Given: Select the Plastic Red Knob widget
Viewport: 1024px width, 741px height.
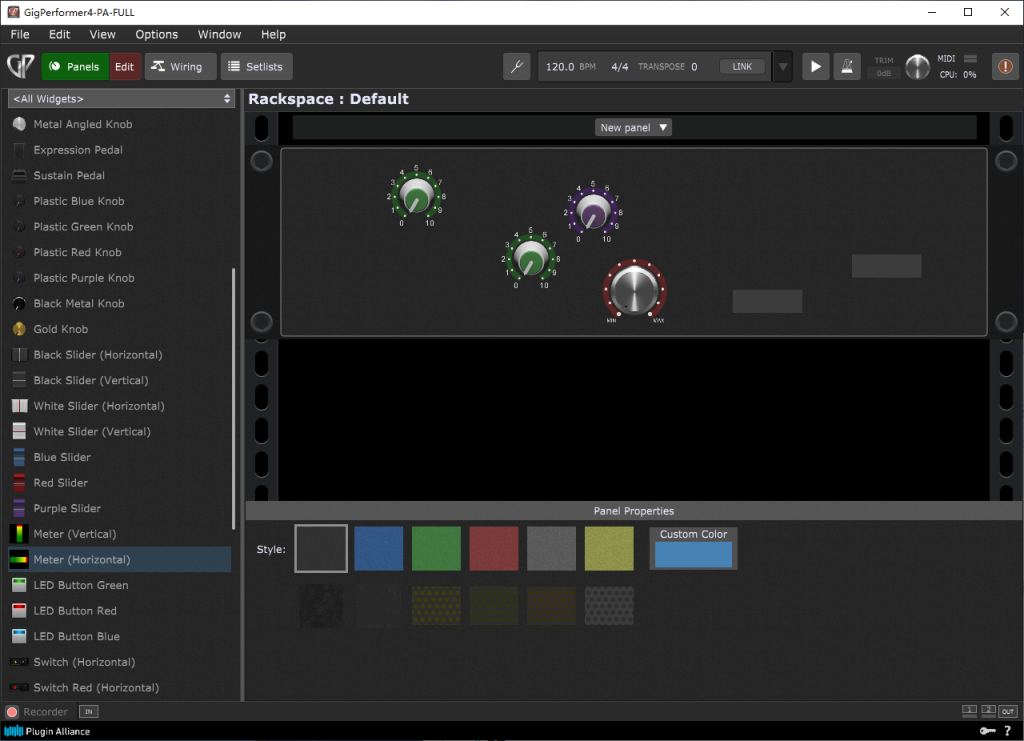Looking at the screenshot, I should pos(121,252).
